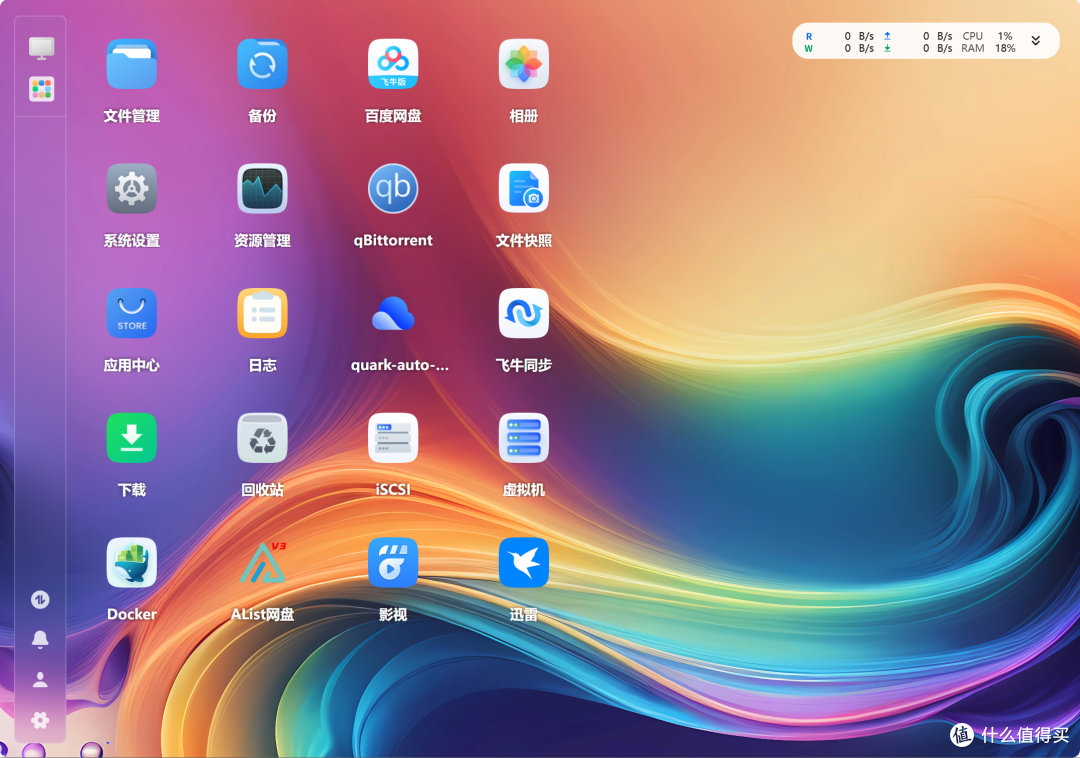This screenshot has width=1080, height=758.
Task: Open 文件快照 file snapshot app
Action: click(x=523, y=189)
